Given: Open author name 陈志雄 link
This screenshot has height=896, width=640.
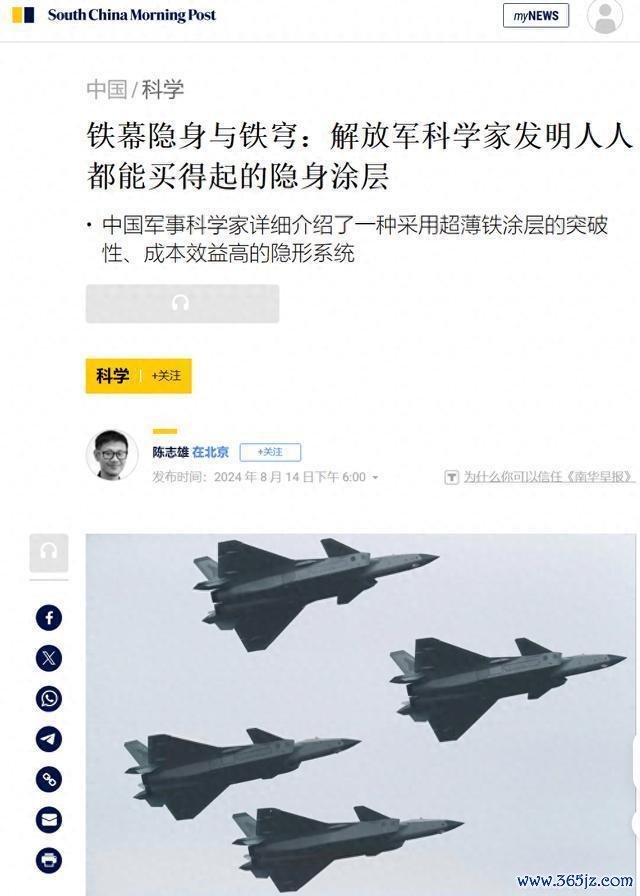Looking at the screenshot, I should click(x=170, y=452).
